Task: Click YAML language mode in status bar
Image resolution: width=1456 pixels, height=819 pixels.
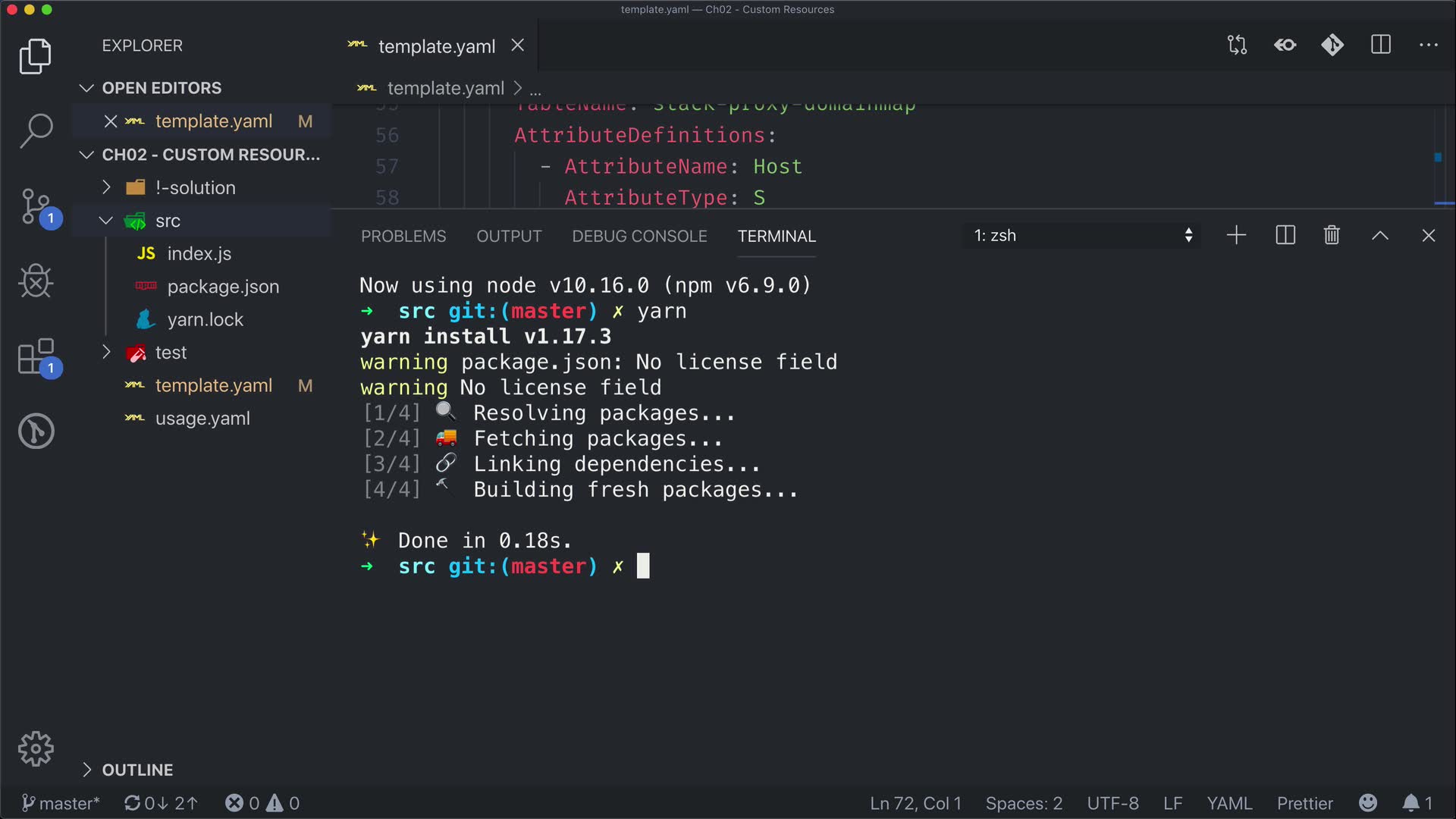Action: click(x=1229, y=803)
